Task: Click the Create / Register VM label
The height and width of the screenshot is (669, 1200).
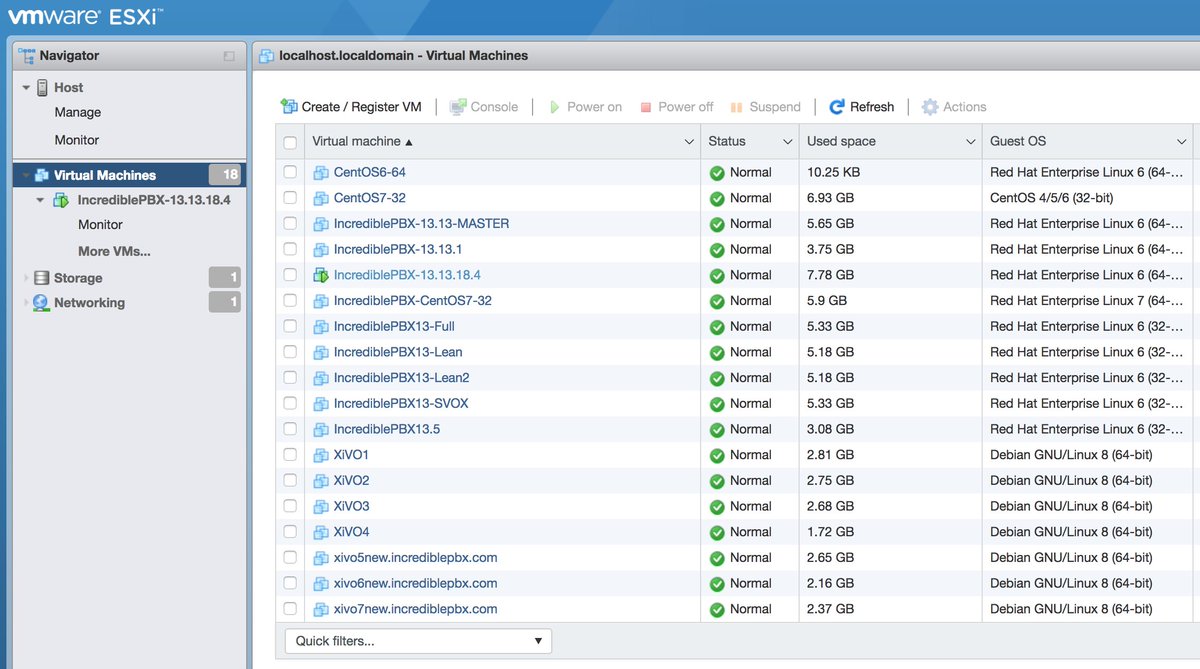Action: click(362, 107)
